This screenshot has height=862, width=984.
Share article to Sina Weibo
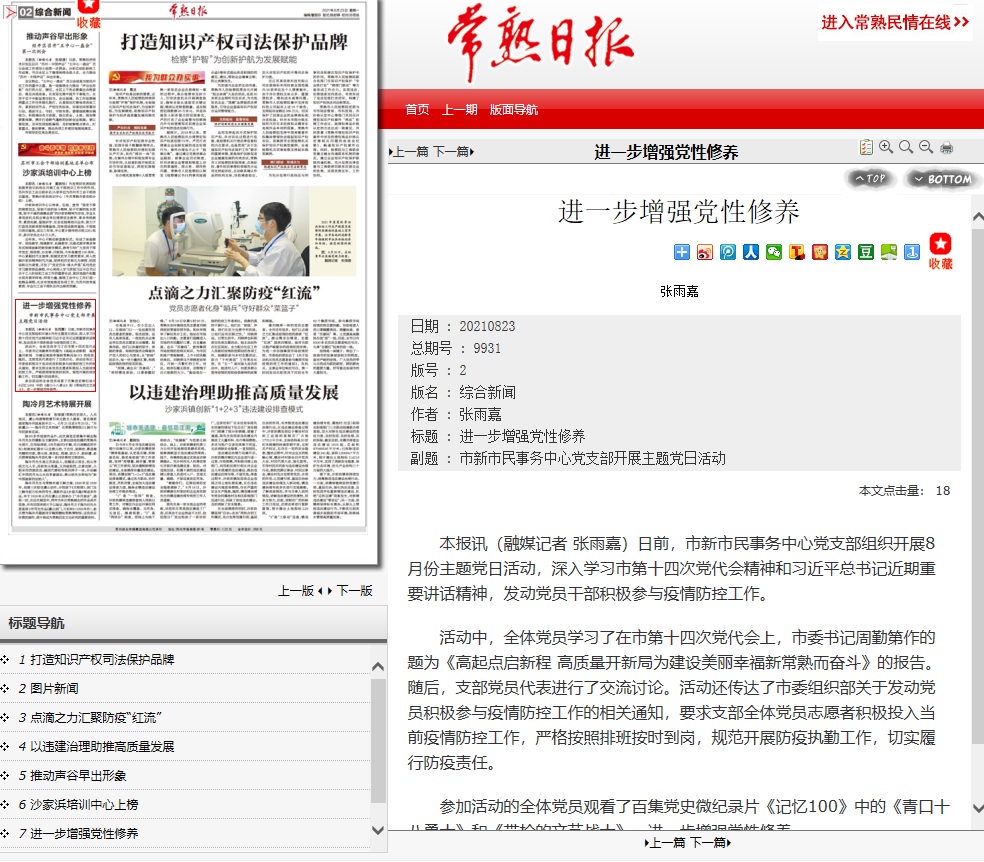pyautogui.click(x=705, y=252)
